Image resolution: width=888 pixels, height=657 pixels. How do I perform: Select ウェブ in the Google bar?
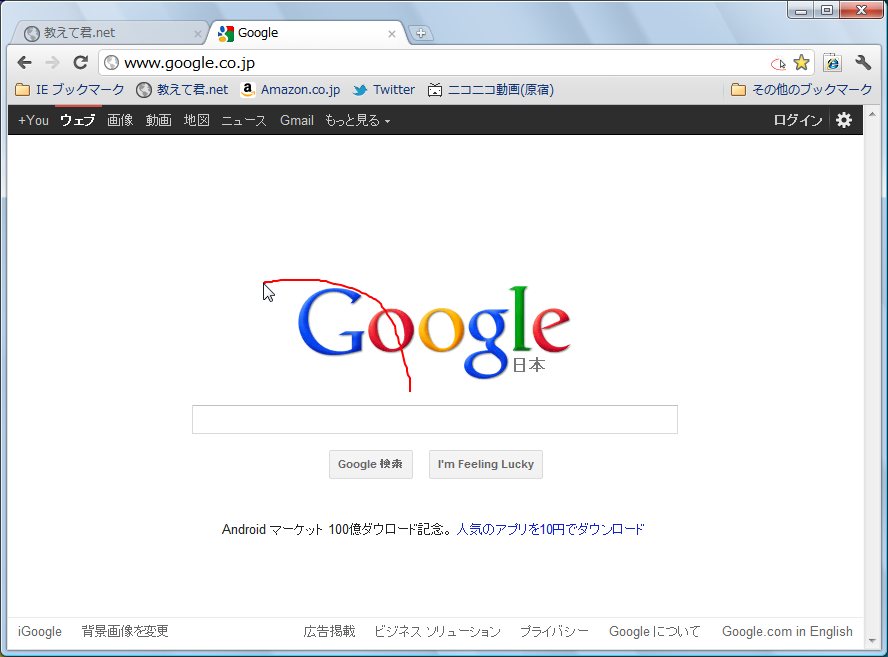tap(78, 120)
